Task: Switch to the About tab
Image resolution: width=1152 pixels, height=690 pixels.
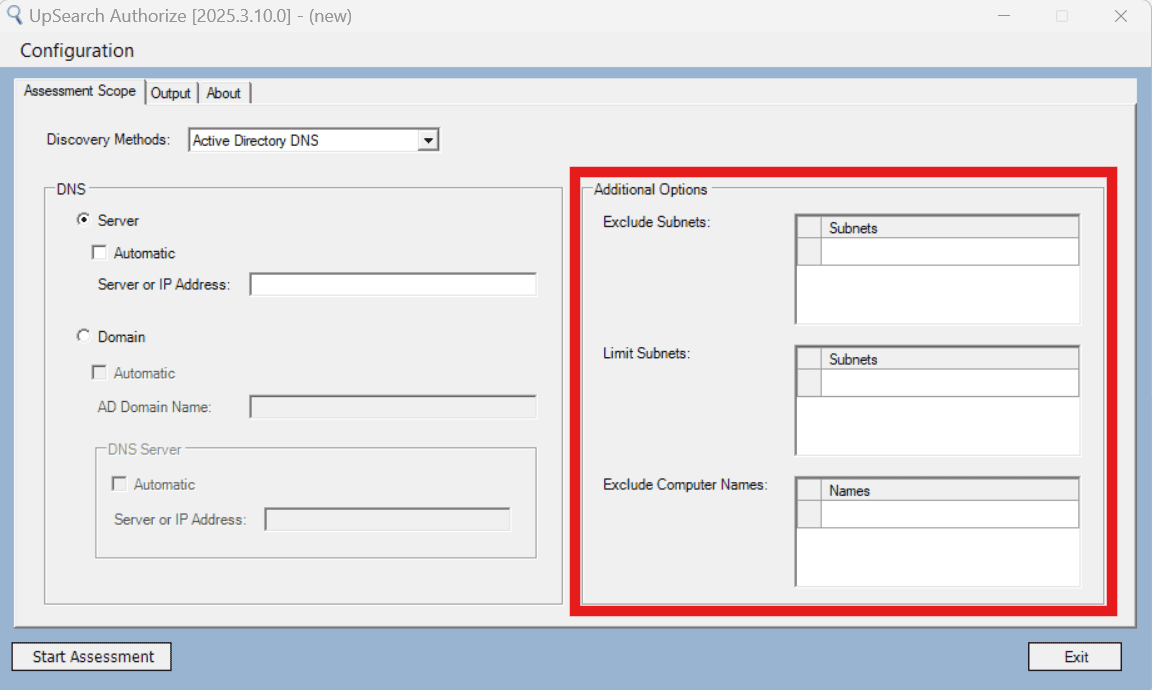Action: (x=224, y=93)
